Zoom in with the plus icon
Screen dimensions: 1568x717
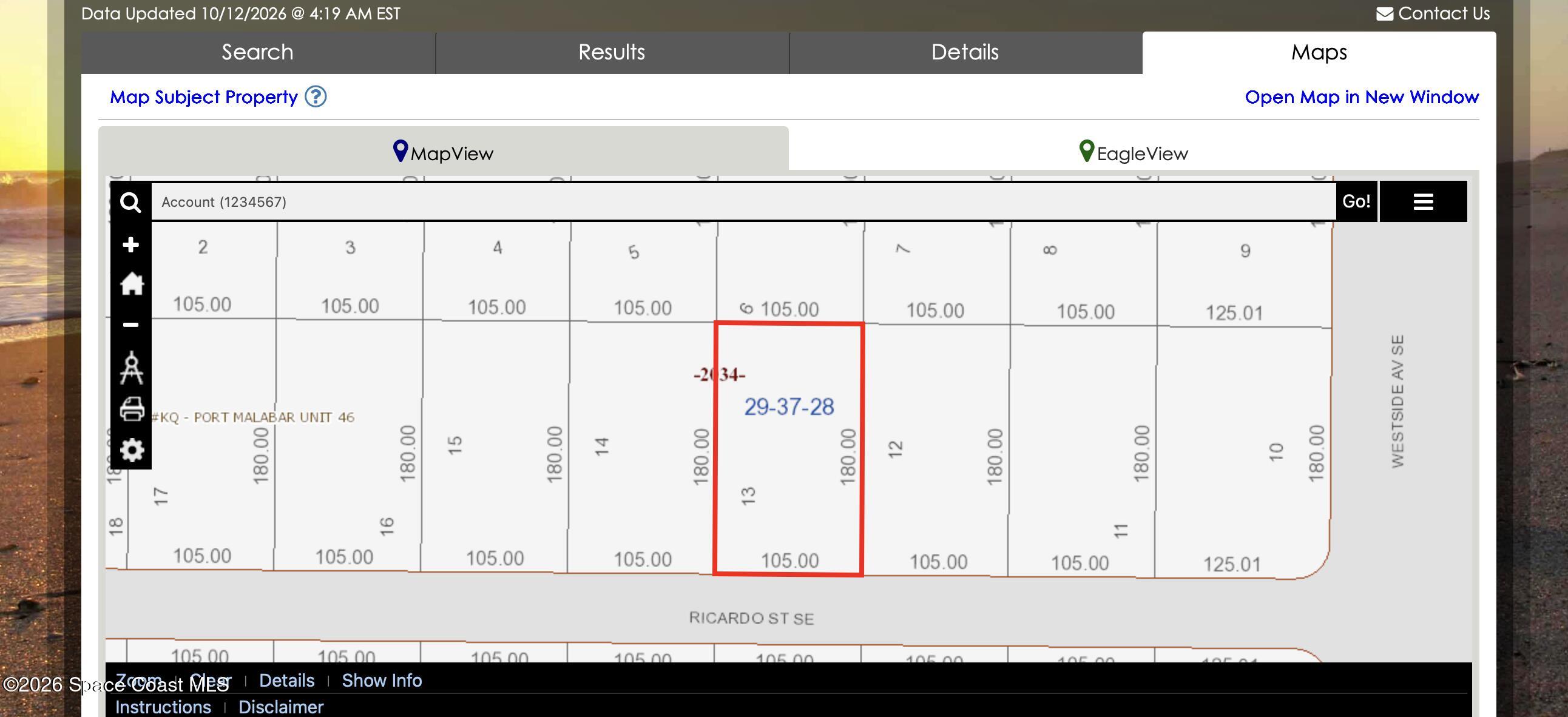(130, 245)
